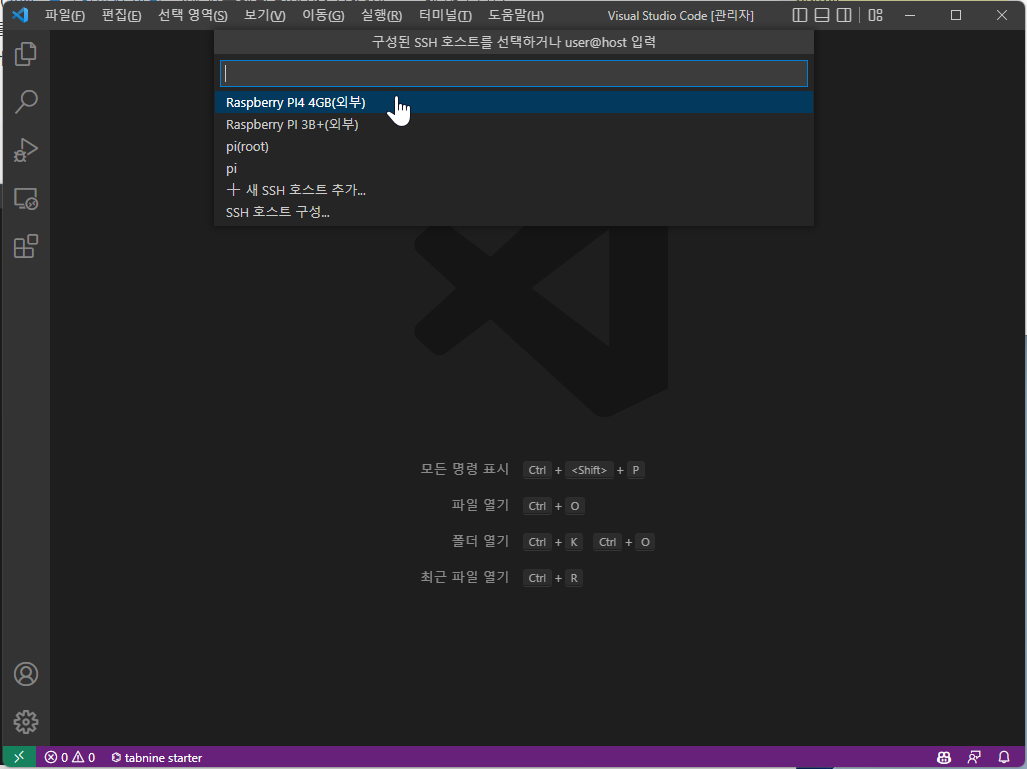Open the Manage gear icon
Screen dimensions: 1027x769
tap(26, 722)
